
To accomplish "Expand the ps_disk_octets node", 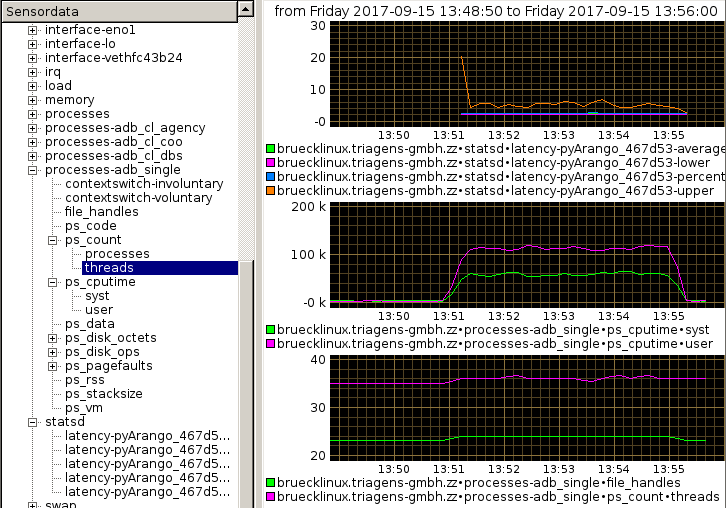I will tap(52, 338).
